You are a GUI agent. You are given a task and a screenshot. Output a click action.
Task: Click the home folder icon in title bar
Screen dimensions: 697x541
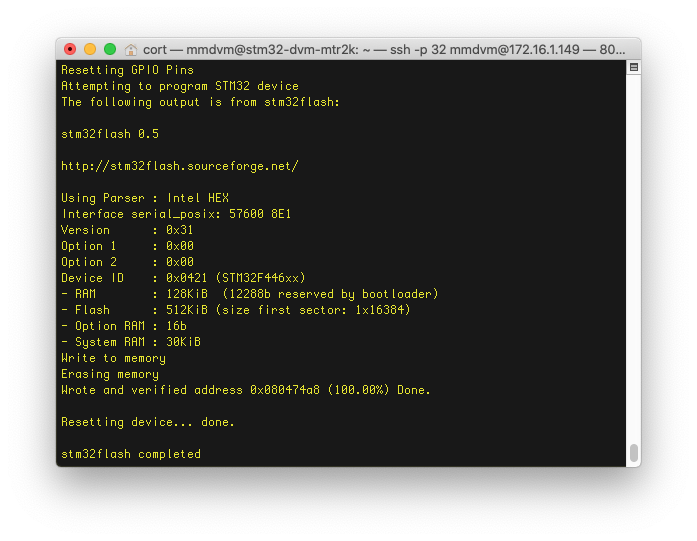point(131,50)
